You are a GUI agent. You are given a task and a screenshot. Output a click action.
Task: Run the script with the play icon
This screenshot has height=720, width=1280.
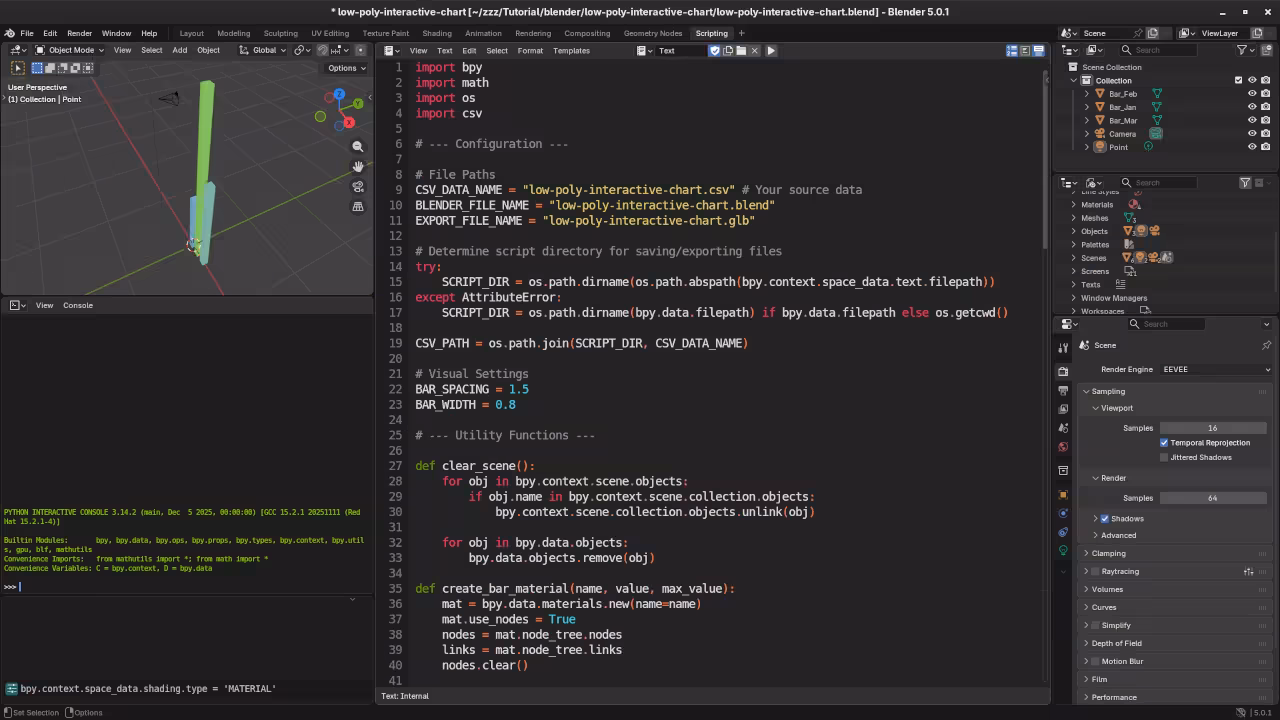(771, 50)
